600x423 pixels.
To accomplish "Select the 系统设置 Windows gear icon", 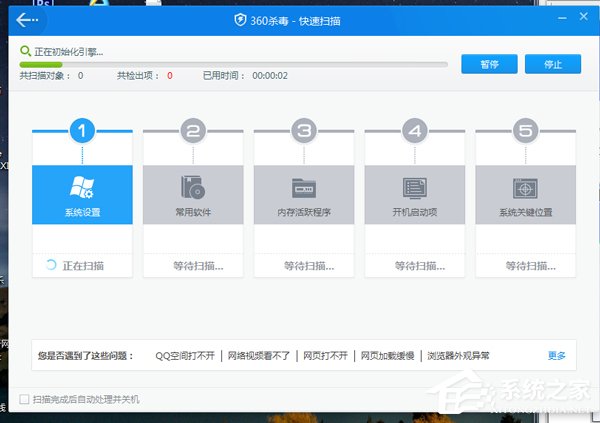I will tap(82, 187).
